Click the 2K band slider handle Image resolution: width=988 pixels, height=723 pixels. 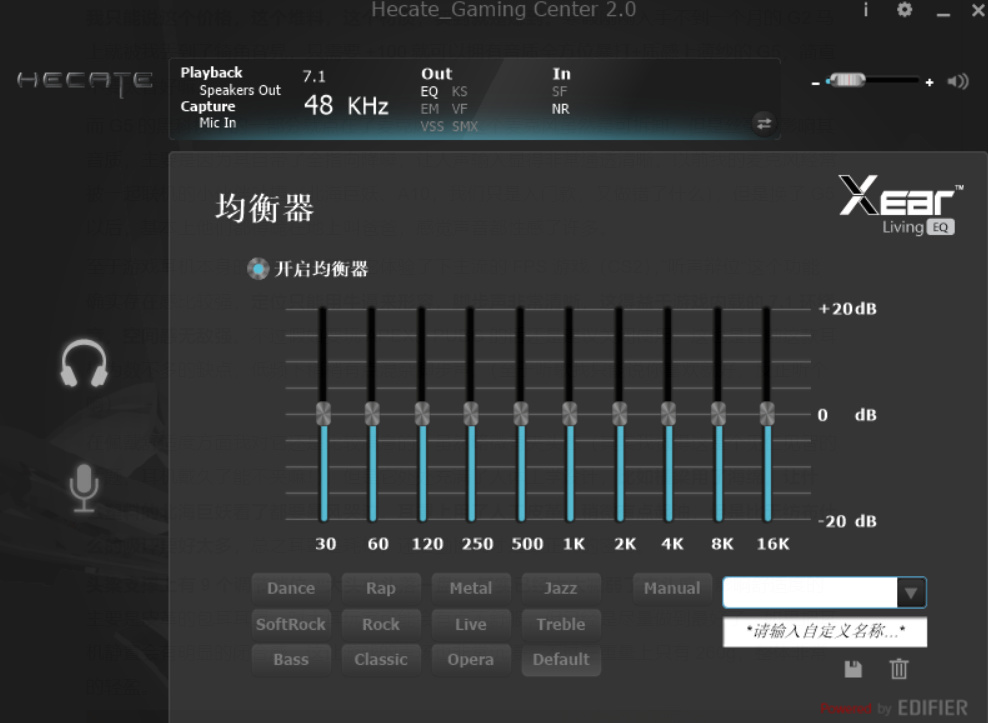[619, 414]
